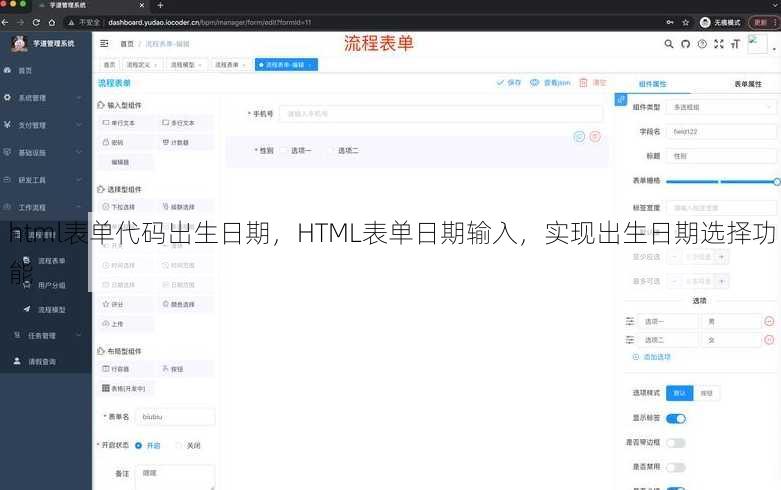Open 请假查询 sidebar item
This screenshot has width=781, height=490.
click(46, 362)
